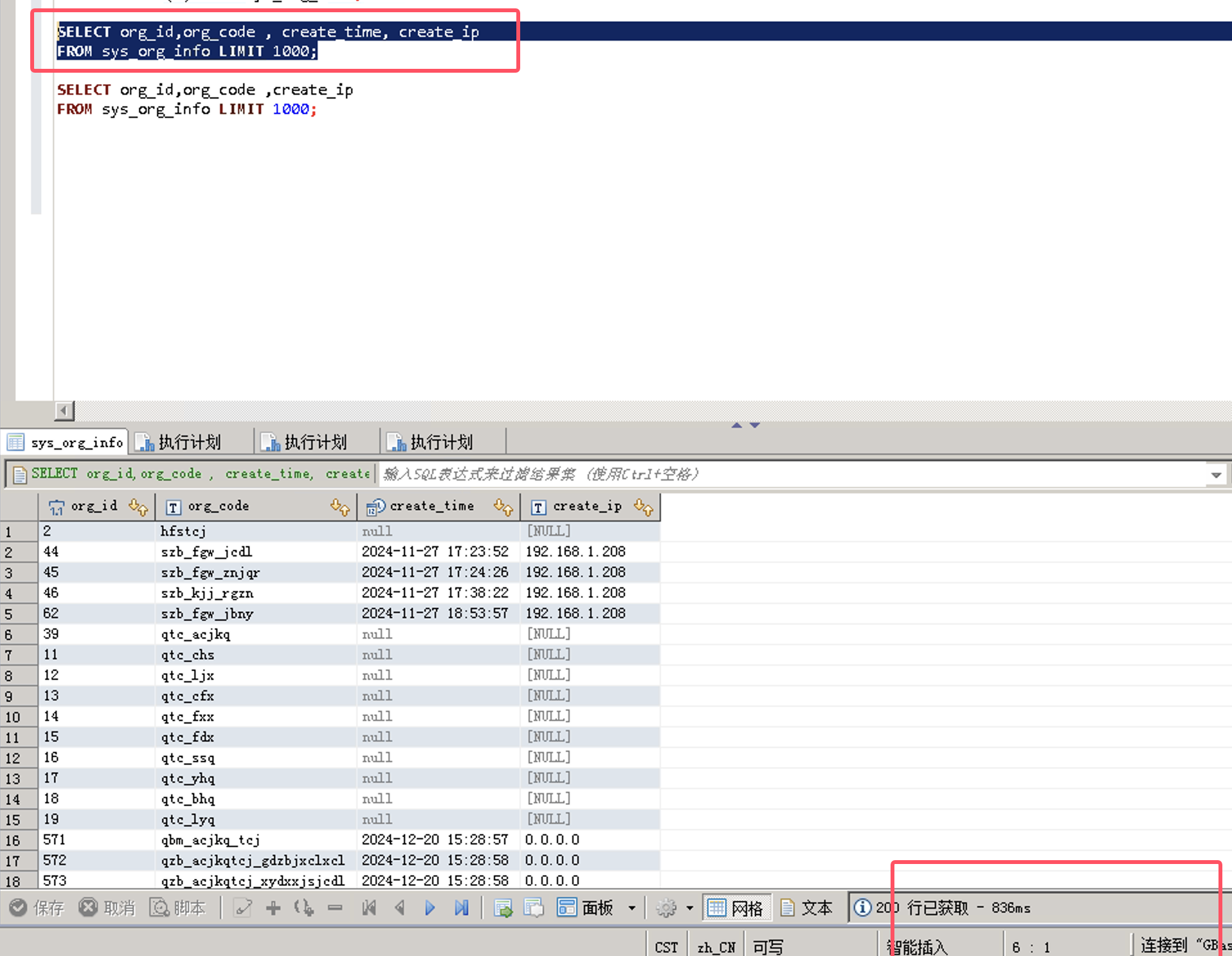The width and height of the screenshot is (1232, 956).
Task: Sort by create_time using its sort icon
Action: [x=503, y=507]
